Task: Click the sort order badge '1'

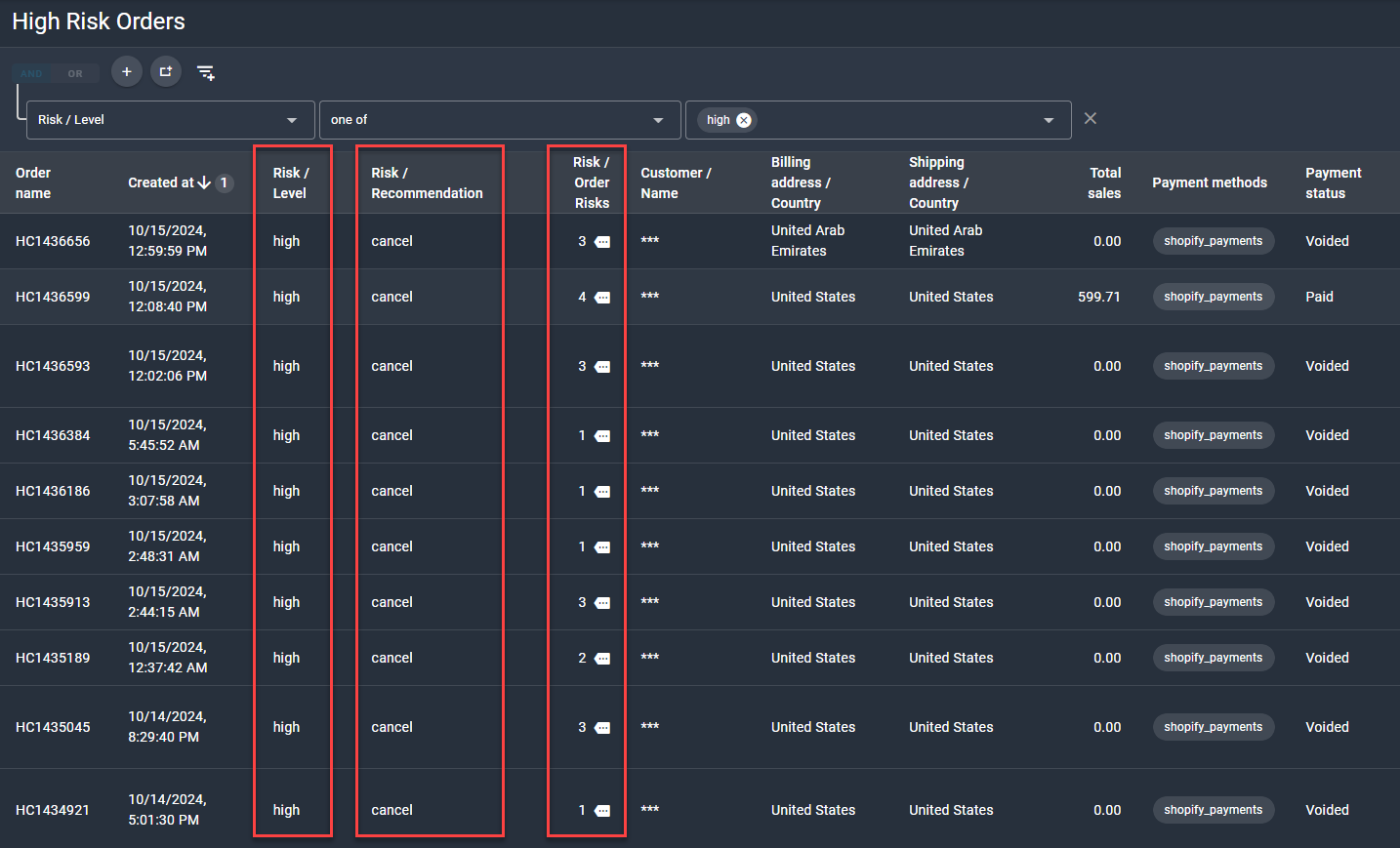Action: (x=224, y=182)
